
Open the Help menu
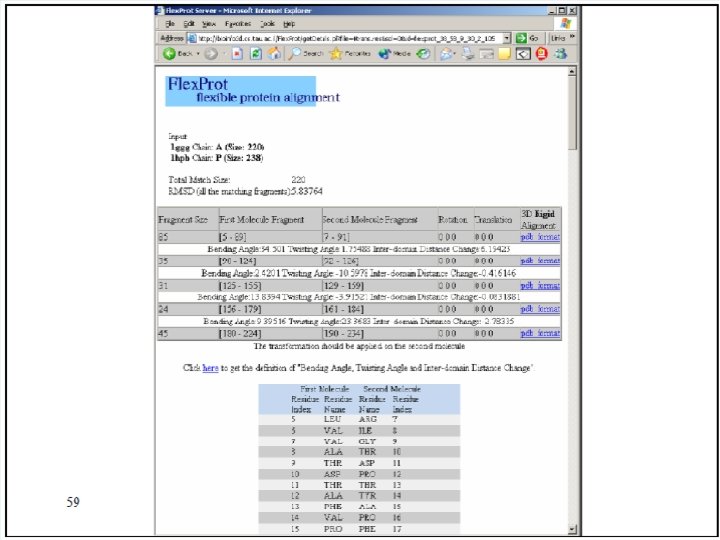pyautogui.click(x=289, y=24)
